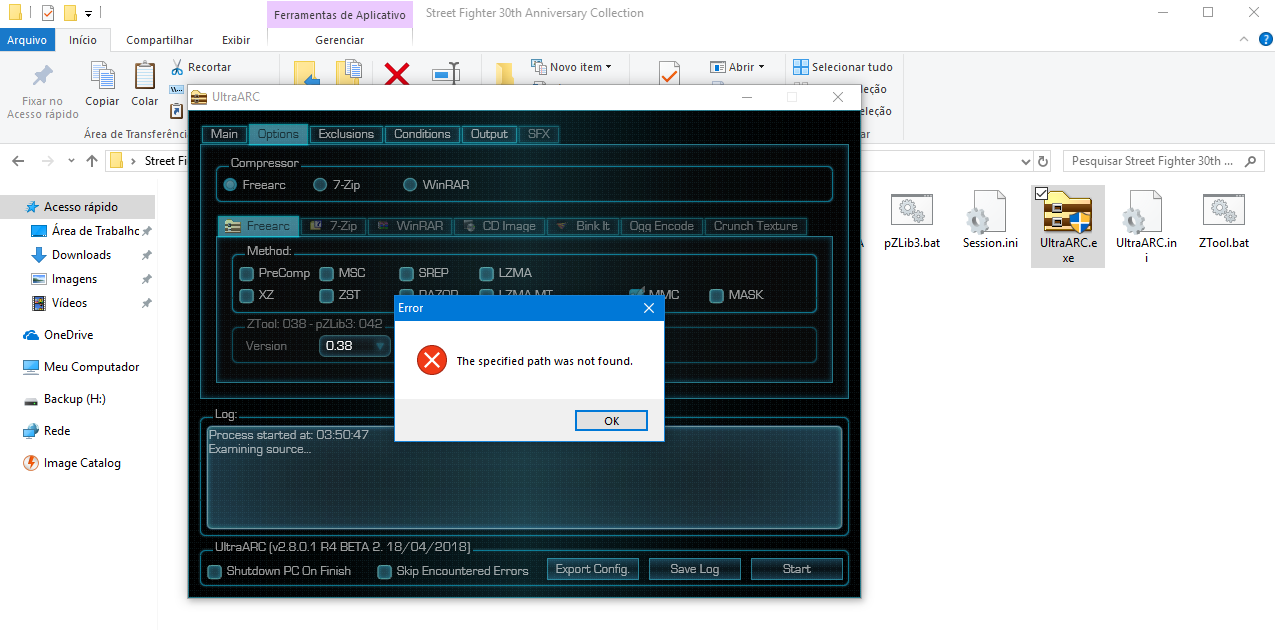Enable the MASK method checkbox
This screenshot has width=1275, height=630.
coord(716,295)
